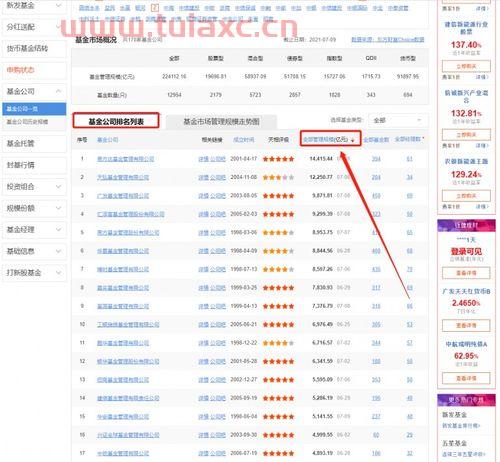Switch to the 基金市场管理规模走势图 tab
Viewport: 500px width, 462px height.
click(x=221, y=122)
